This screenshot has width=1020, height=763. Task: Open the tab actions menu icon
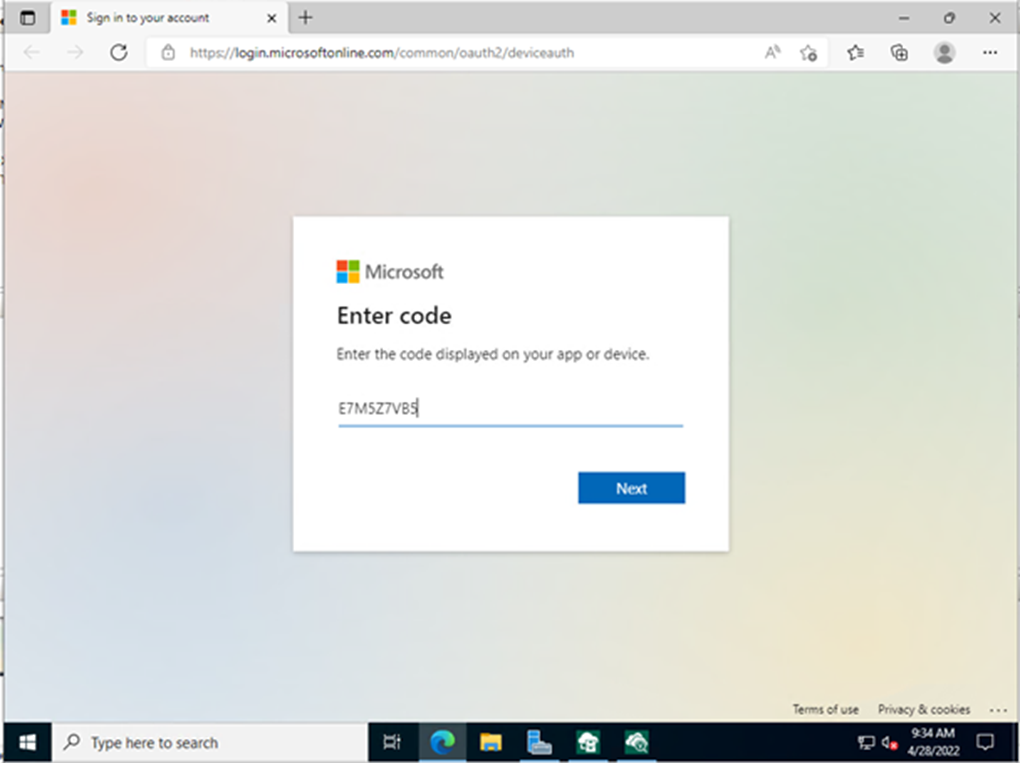tap(27, 18)
